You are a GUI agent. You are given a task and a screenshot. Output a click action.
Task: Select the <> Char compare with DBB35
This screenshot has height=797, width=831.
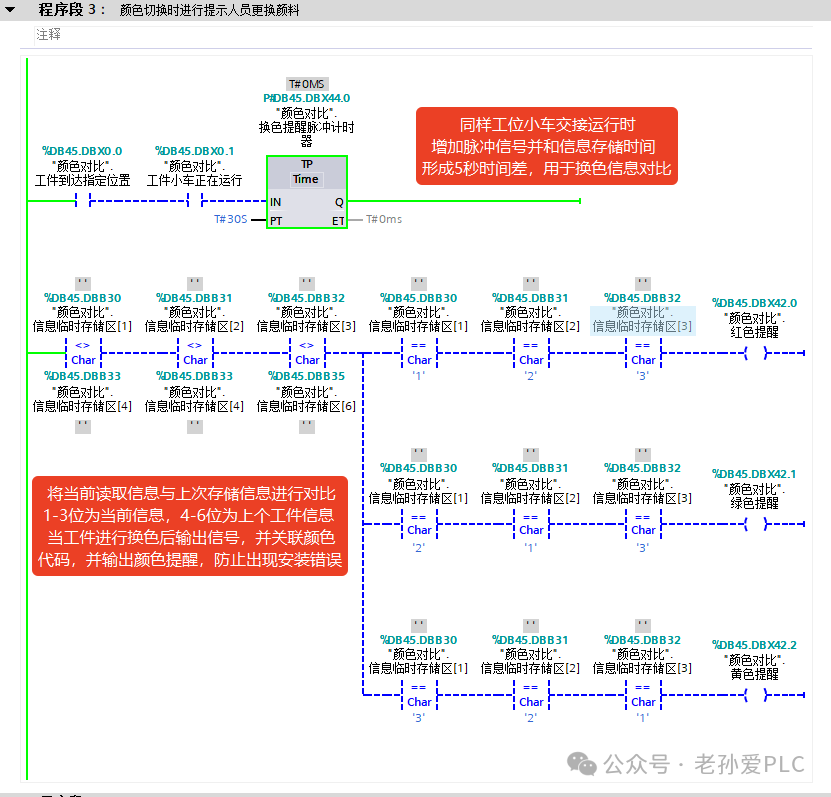click(x=307, y=353)
